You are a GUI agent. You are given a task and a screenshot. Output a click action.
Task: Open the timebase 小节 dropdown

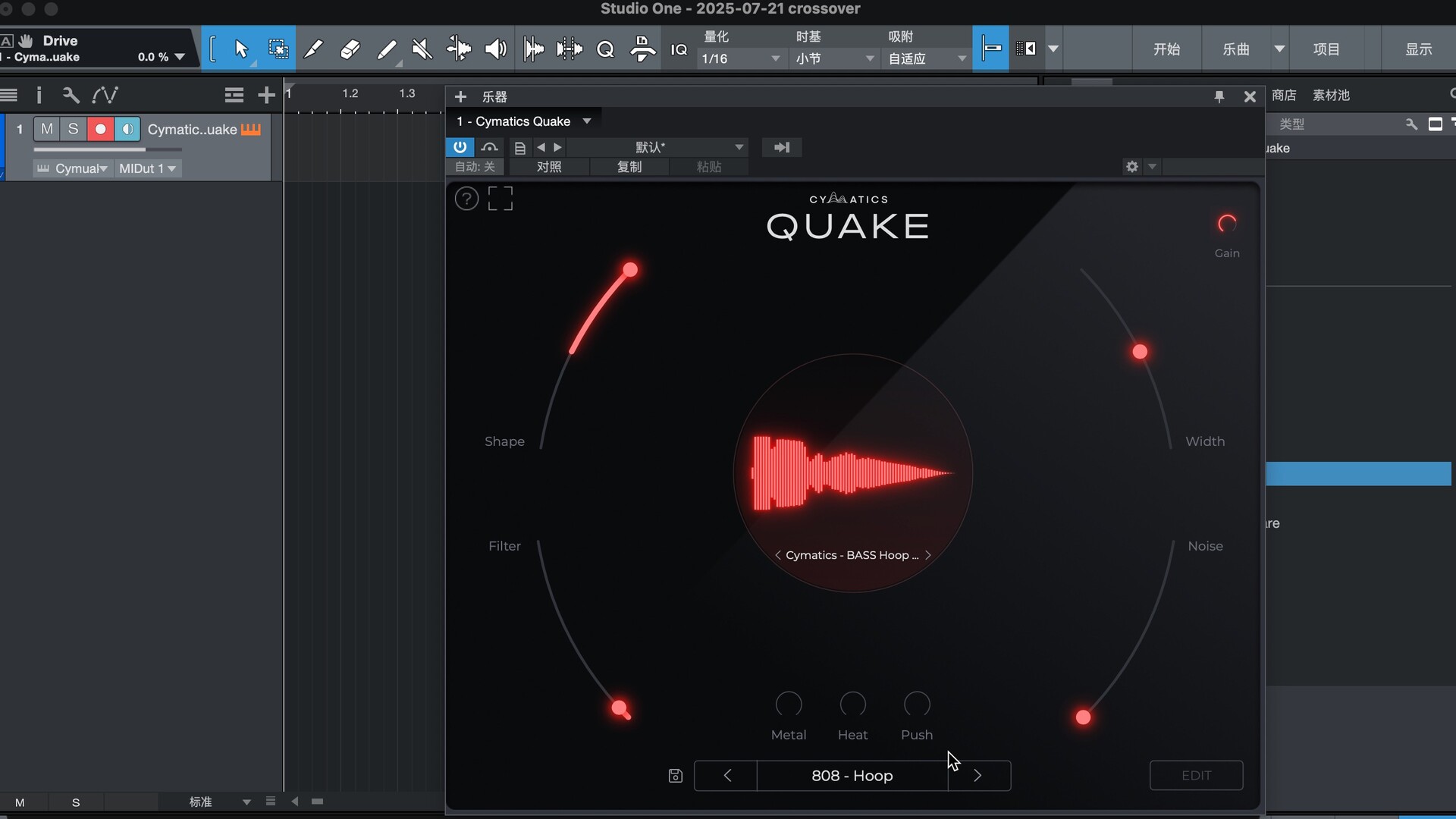tap(836, 58)
